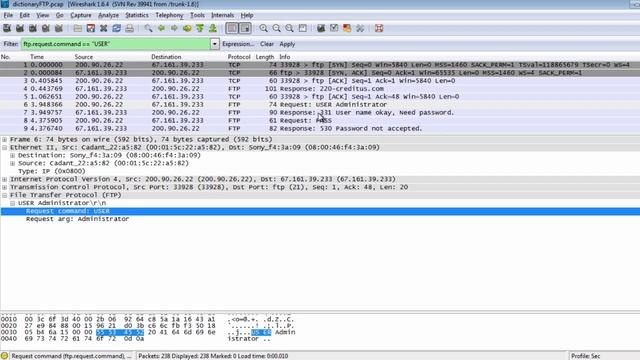Reload the capture file icon

tap(116, 28)
